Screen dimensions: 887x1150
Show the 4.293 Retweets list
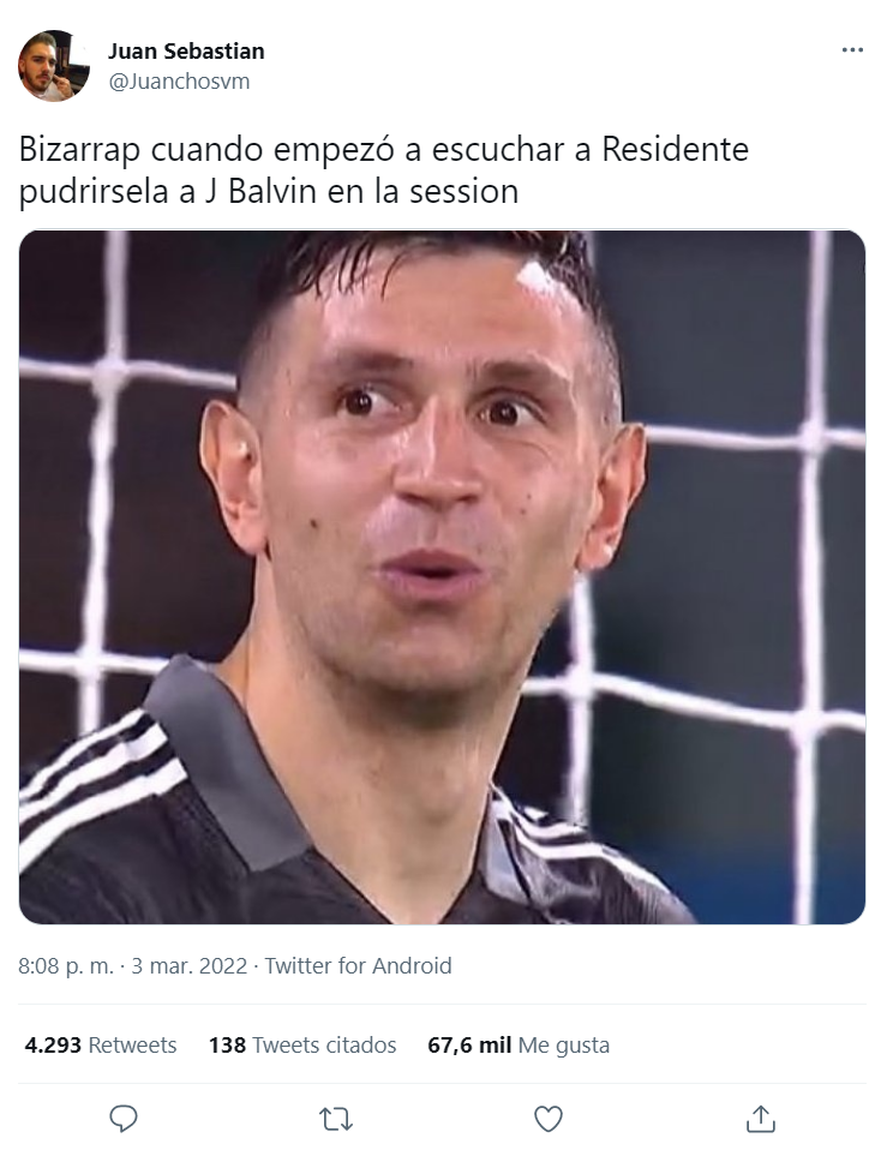coord(101,1045)
